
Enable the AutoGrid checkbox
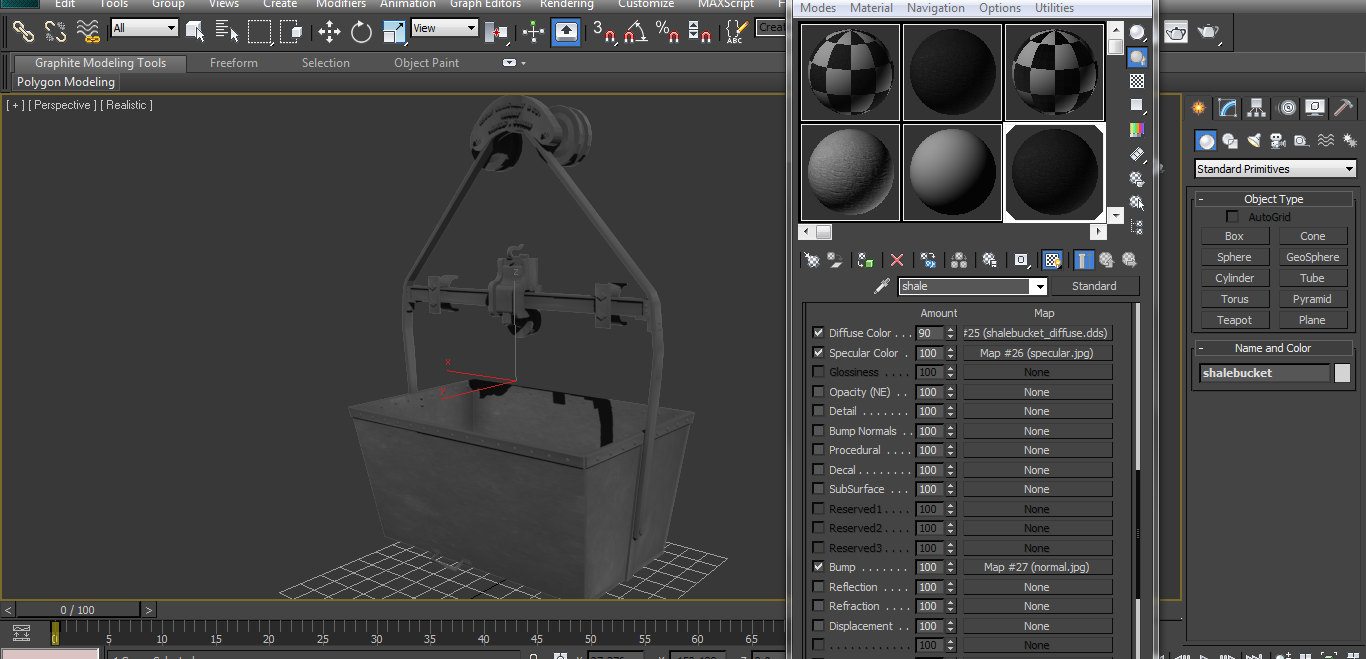(1232, 217)
